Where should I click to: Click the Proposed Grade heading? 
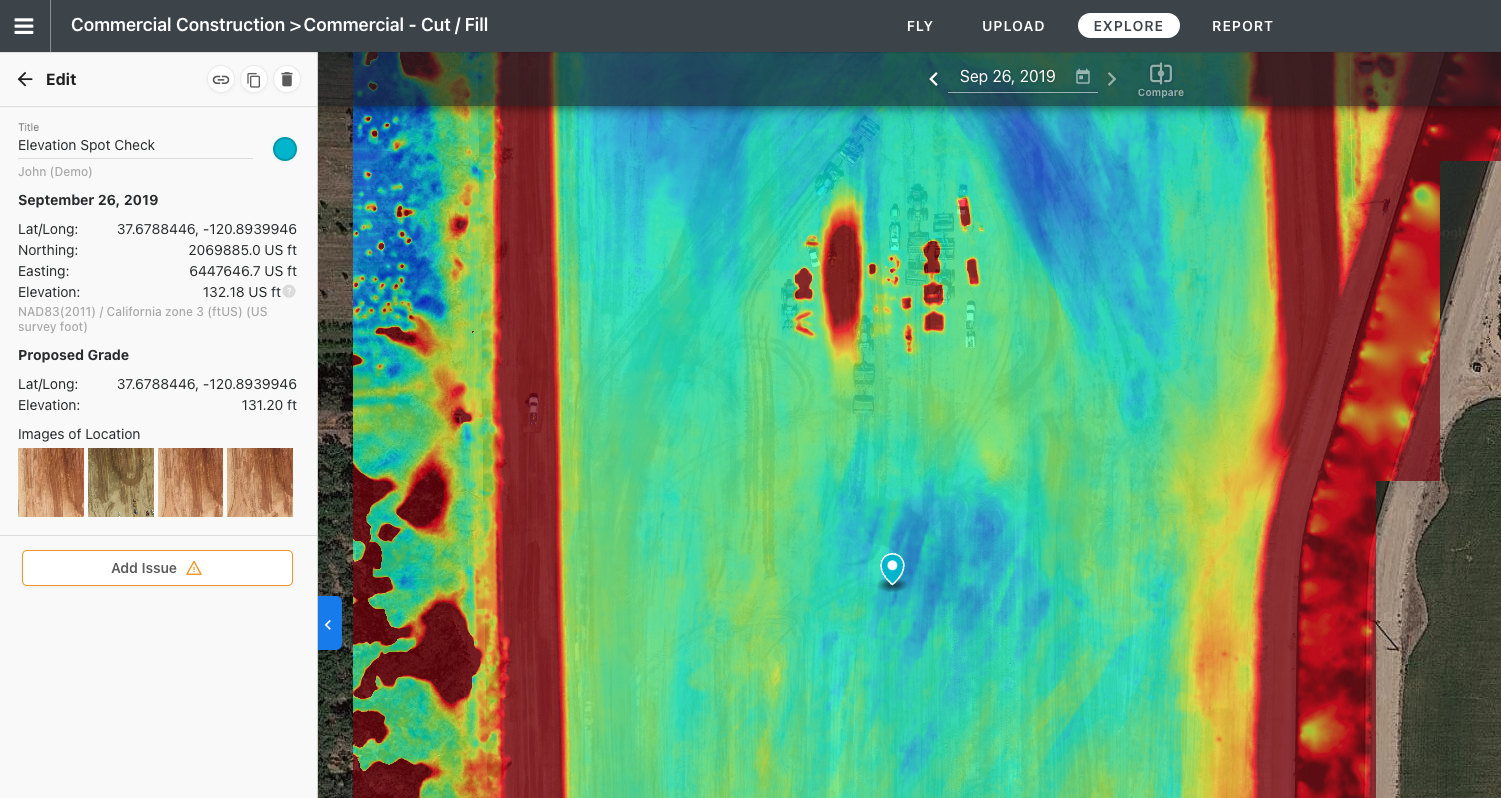pos(73,355)
